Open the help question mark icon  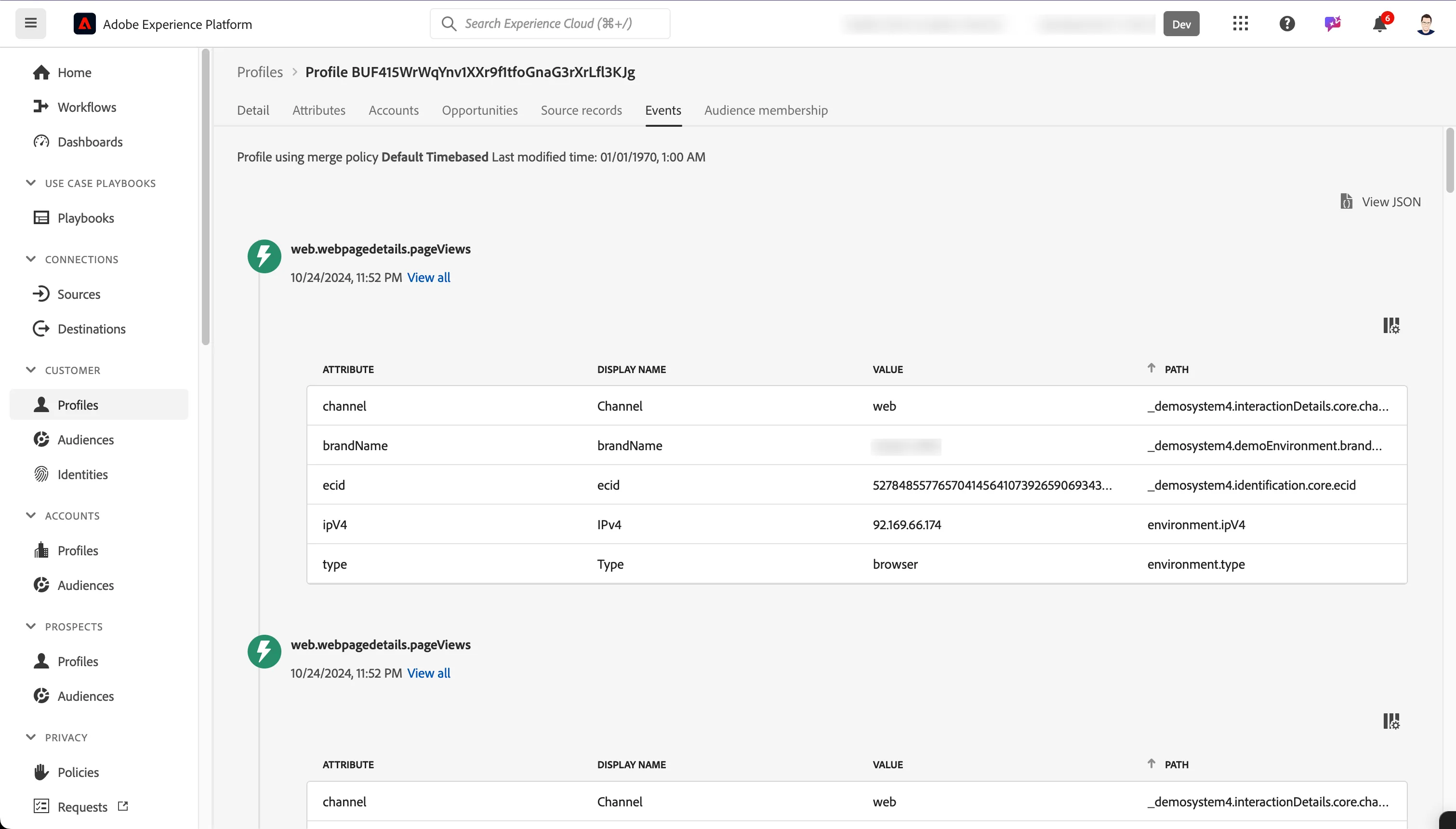click(1287, 23)
